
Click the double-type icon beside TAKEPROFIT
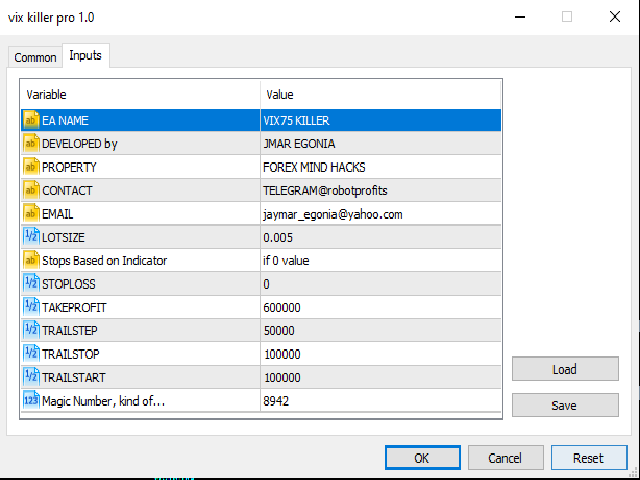click(x=31, y=307)
